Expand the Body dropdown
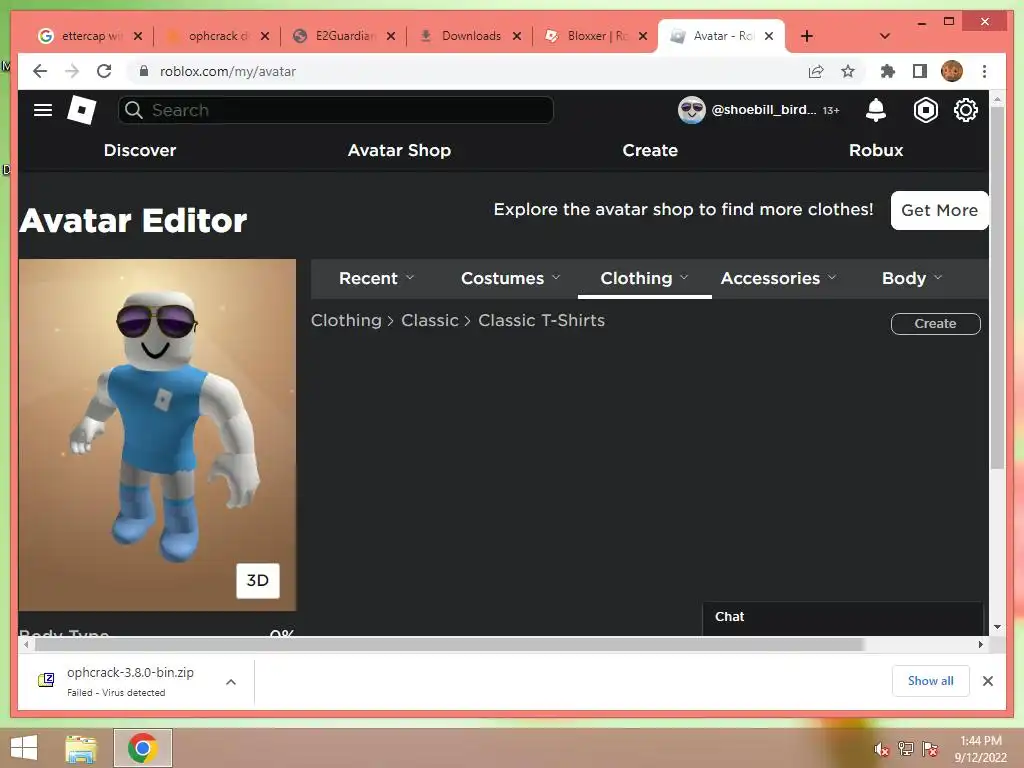 [x=912, y=278]
